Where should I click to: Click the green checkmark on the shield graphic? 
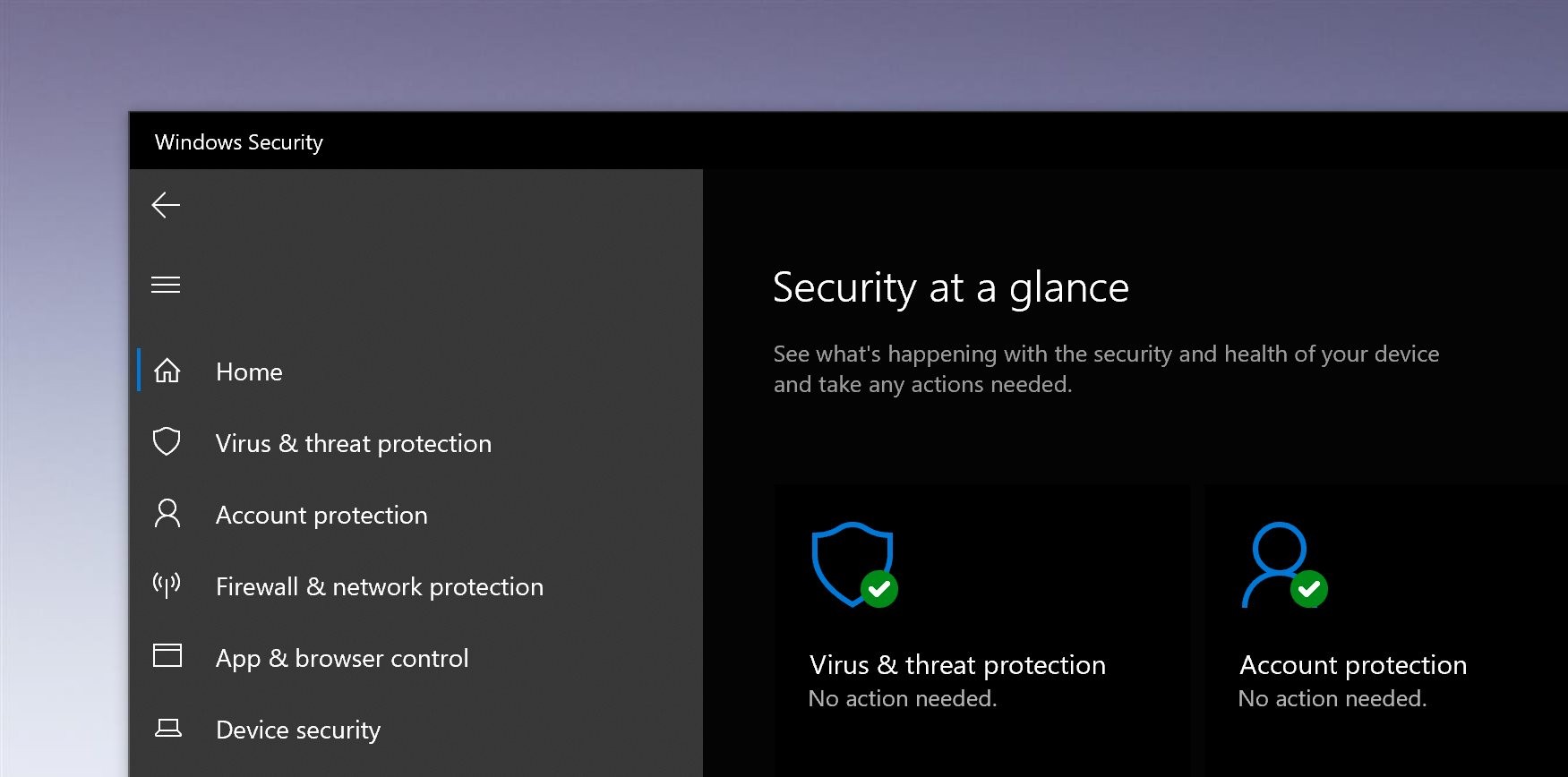[x=878, y=589]
